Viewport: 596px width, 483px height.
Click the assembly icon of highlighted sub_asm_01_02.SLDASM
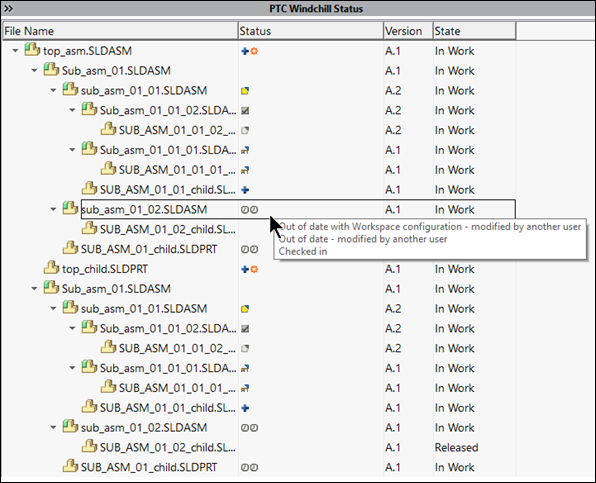pos(70,208)
